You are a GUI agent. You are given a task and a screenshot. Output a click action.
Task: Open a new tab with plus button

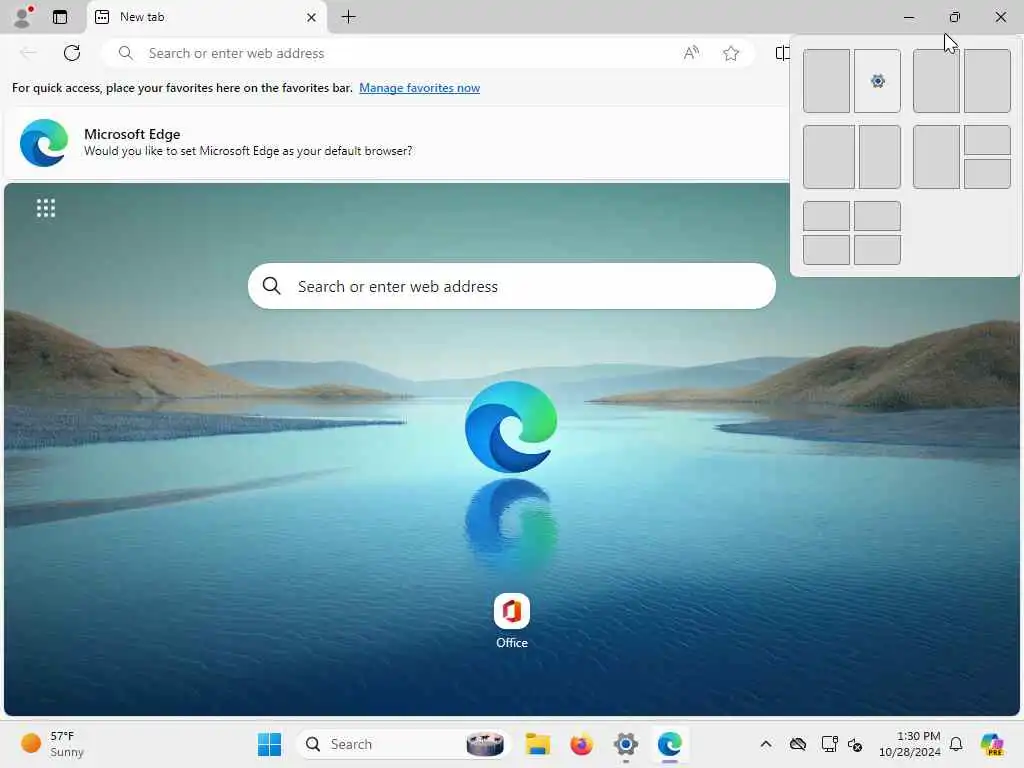tap(349, 17)
